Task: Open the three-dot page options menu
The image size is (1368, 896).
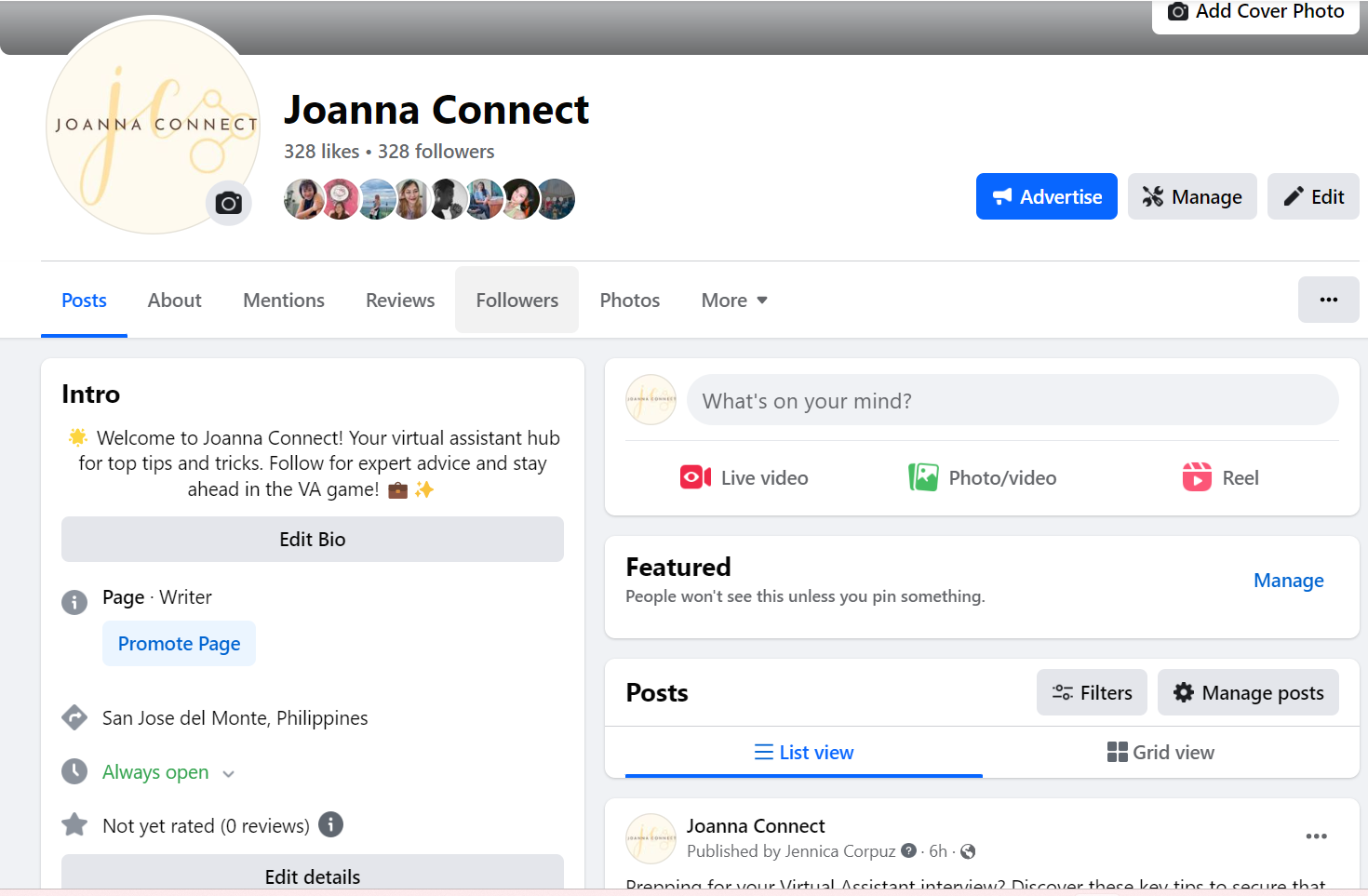Action: tap(1328, 300)
